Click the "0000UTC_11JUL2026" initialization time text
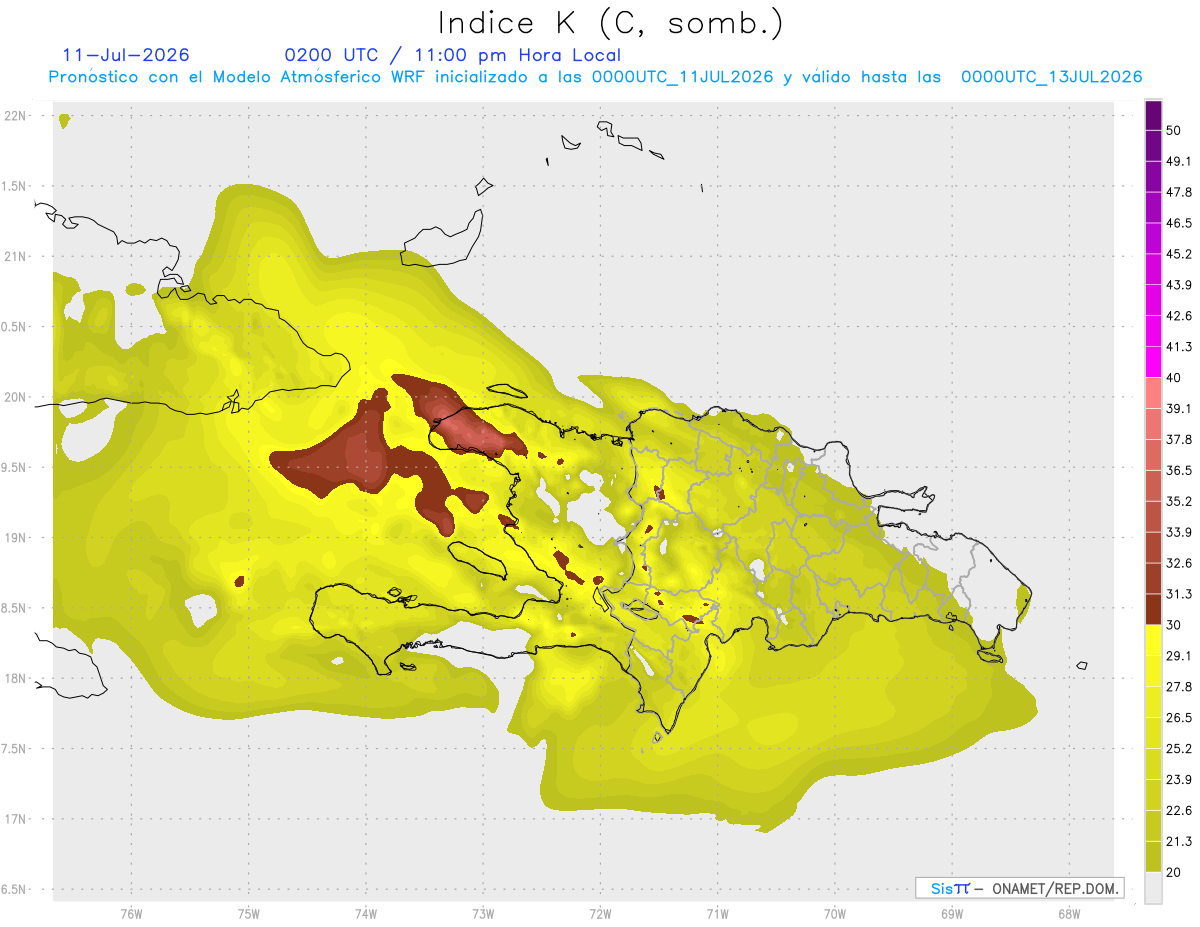Viewport: 1200px width, 927px height. pyautogui.click(x=682, y=77)
